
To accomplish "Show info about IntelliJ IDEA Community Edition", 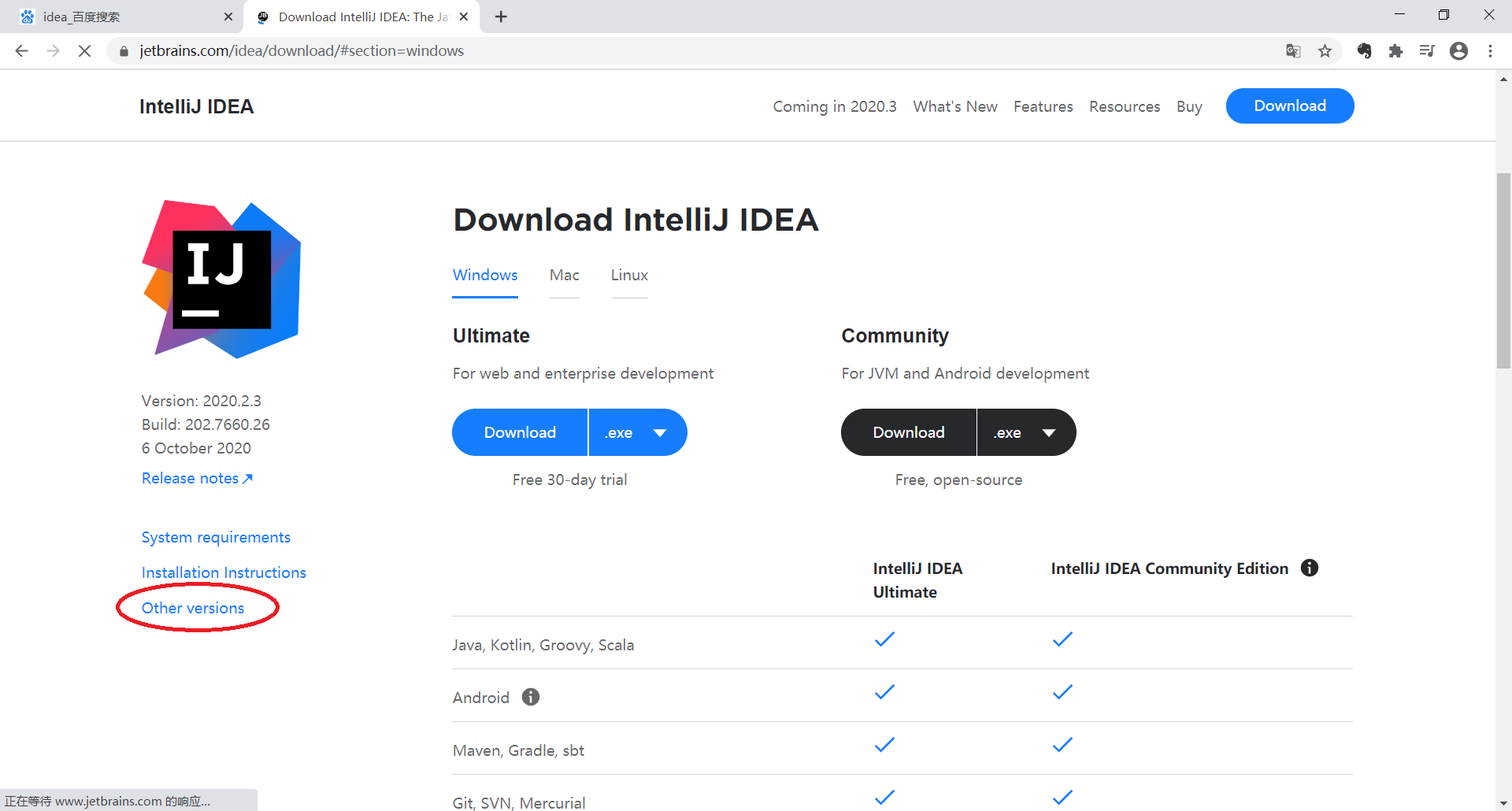I will pos(1310,568).
